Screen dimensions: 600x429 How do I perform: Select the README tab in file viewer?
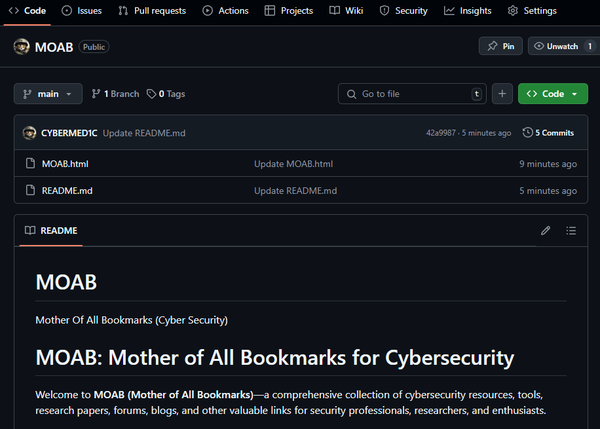coord(50,230)
